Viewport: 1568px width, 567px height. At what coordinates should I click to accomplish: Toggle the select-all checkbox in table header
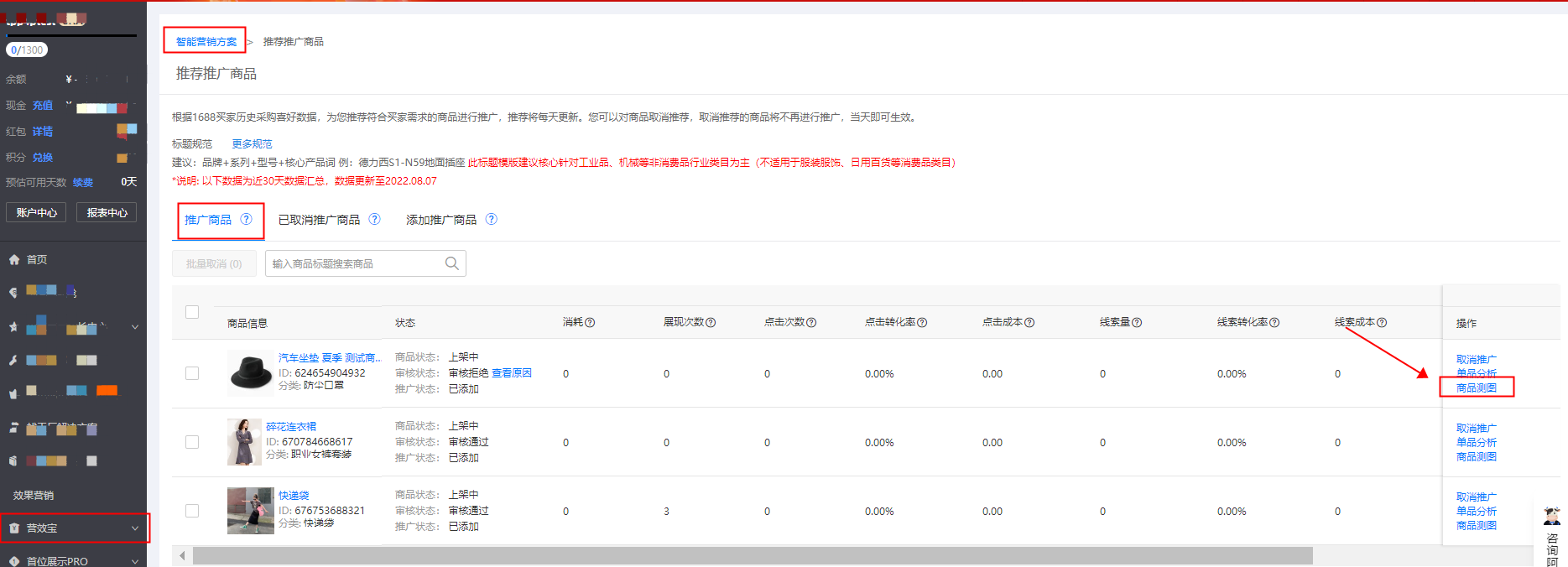192,312
